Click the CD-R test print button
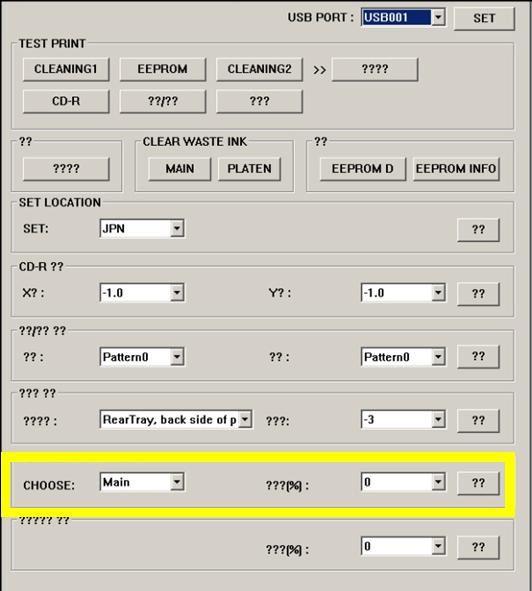The width and height of the screenshot is (532, 591). tap(66, 101)
